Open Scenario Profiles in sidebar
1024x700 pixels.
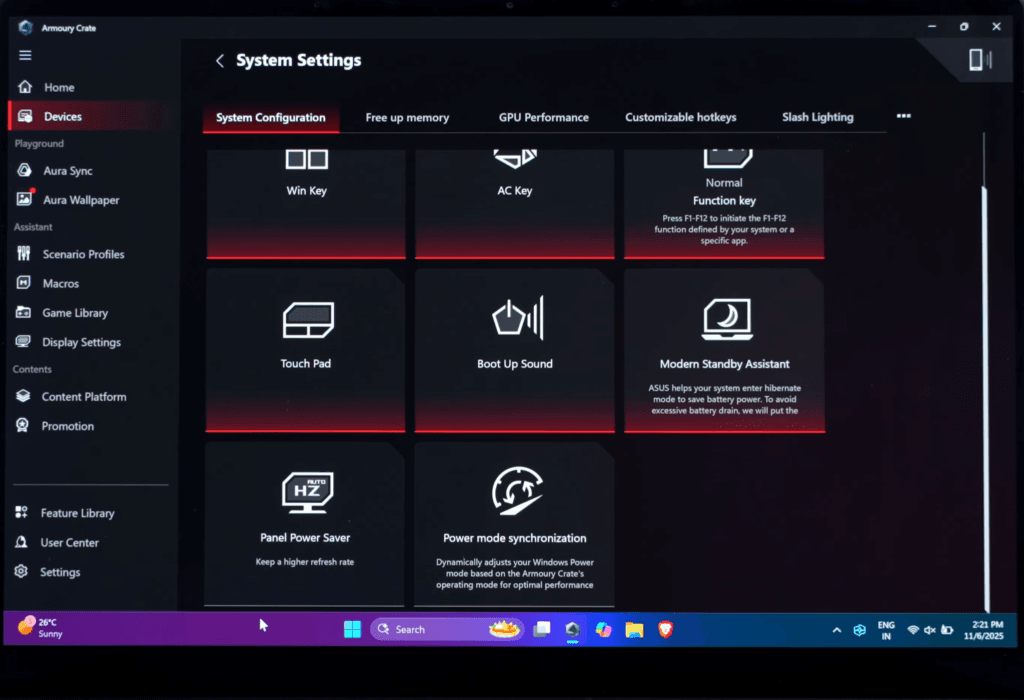(83, 254)
